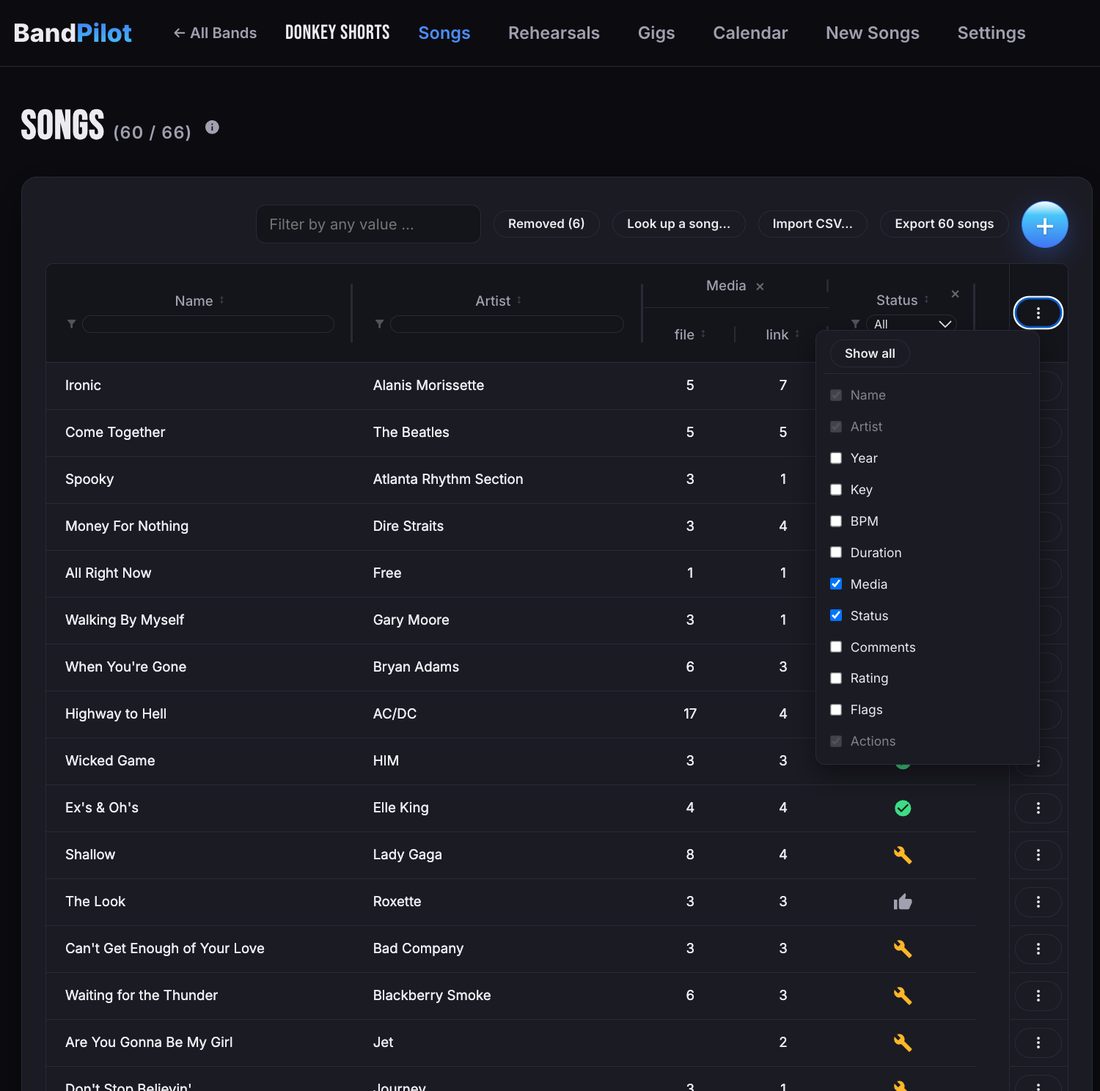Click wrench status for Waiting for the Thunder
The height and width of the screenshot is (1091, 1100).
(903, 996)
